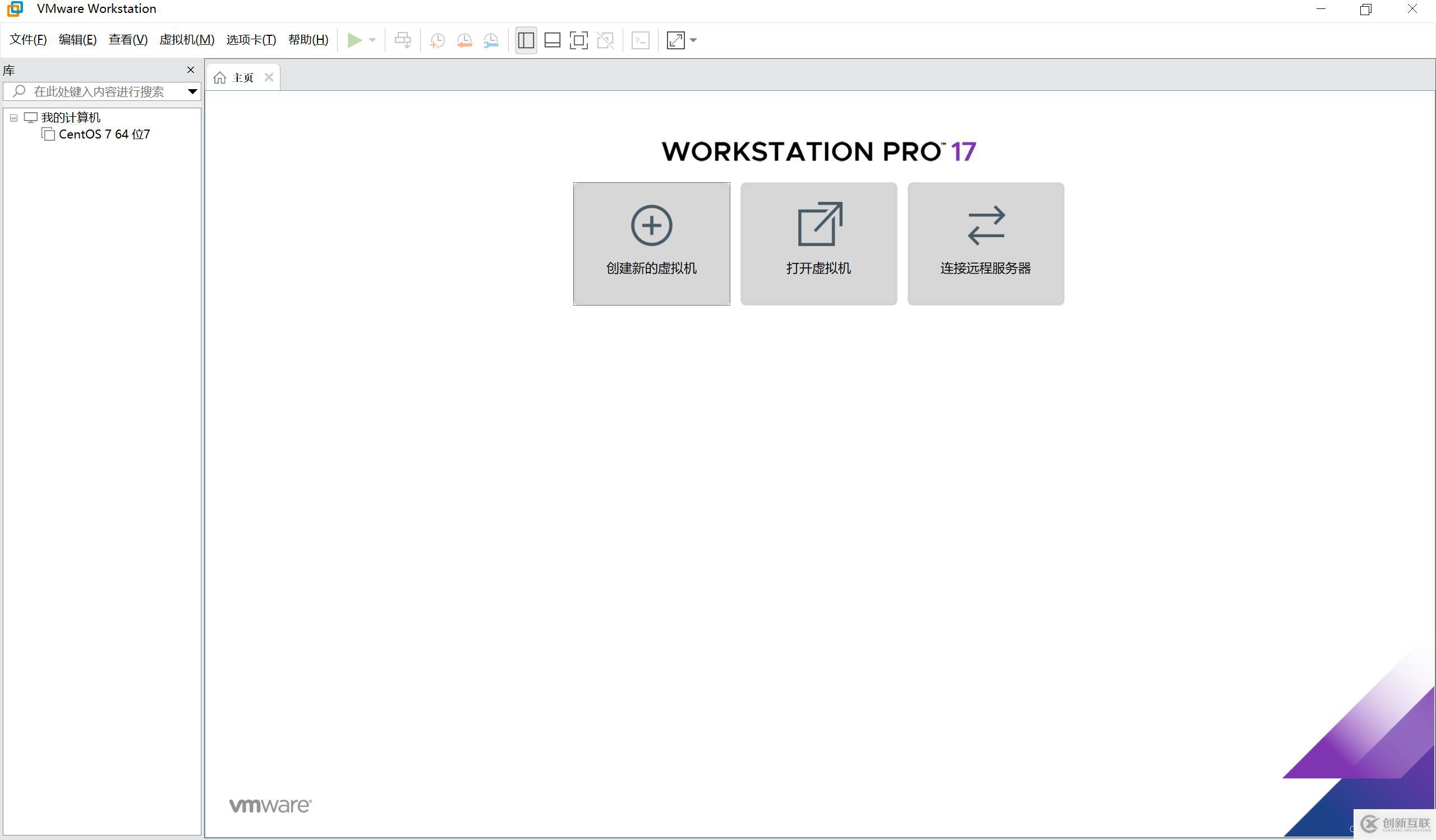Open the 虚拟机(M) menu

186,39
